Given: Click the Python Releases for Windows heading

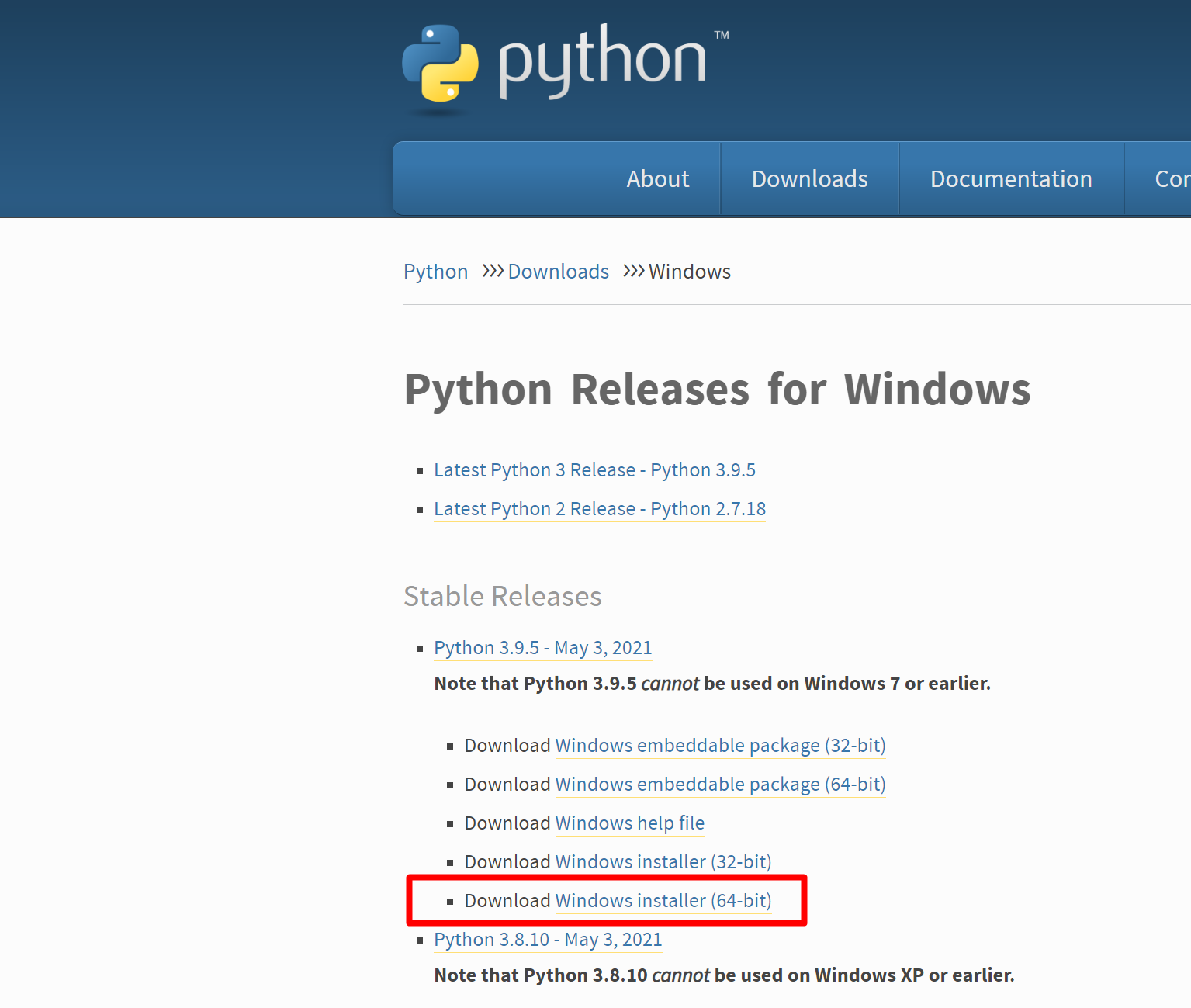Looking at the screenshot, I should [716, 390].
